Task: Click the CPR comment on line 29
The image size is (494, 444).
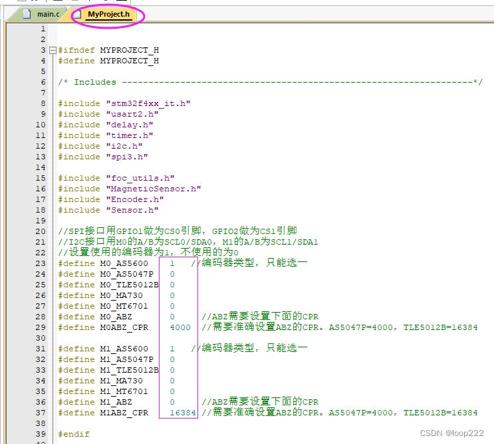Action: click(340, 327)
